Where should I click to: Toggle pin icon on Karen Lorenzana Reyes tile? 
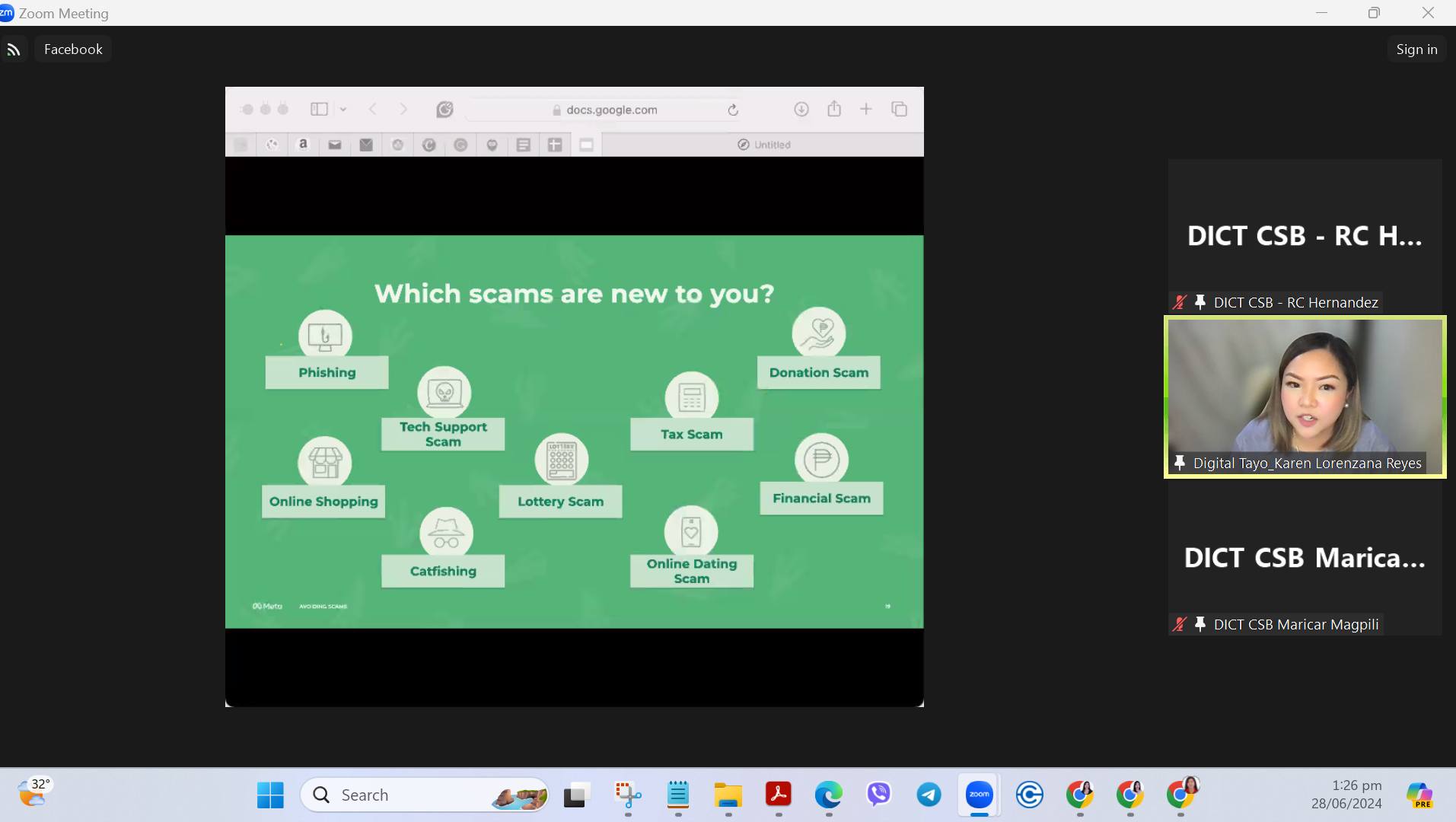[x=1180, y=463]
